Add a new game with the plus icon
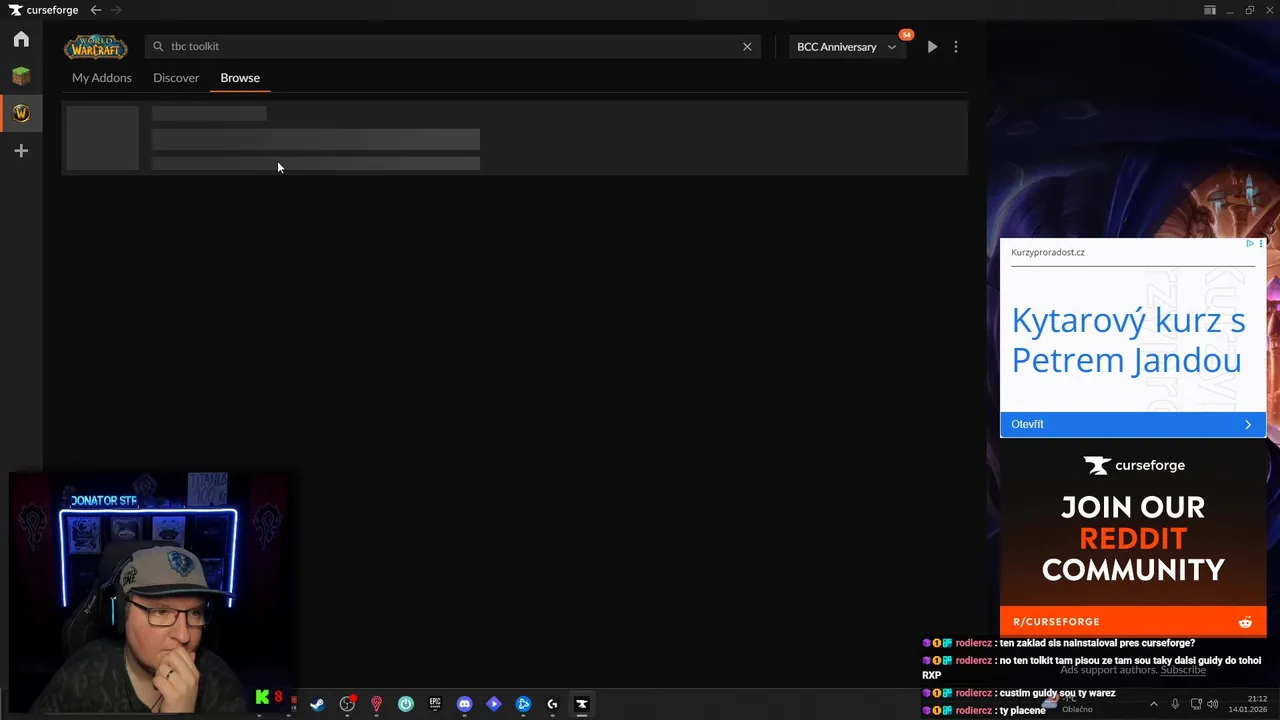Image resolution: width=1280 pixels, height=720 pixels. click(21, 151)
